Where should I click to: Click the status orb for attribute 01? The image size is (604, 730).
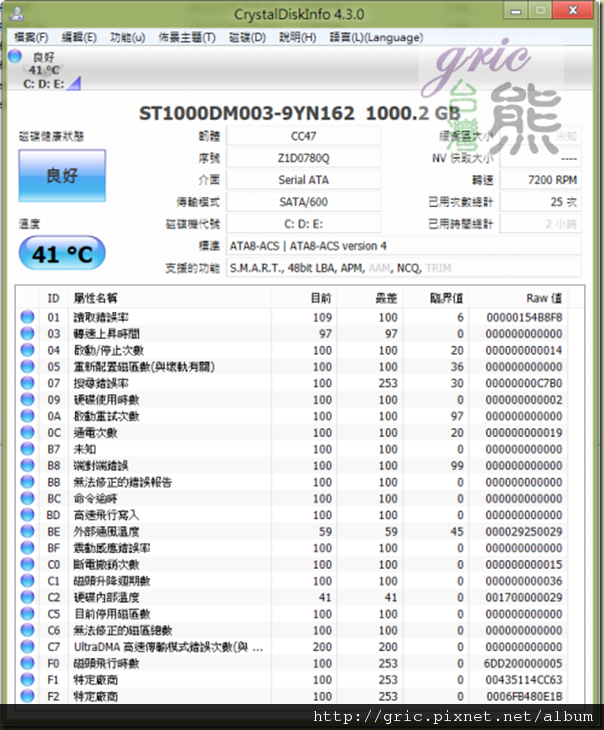(27, 317)
